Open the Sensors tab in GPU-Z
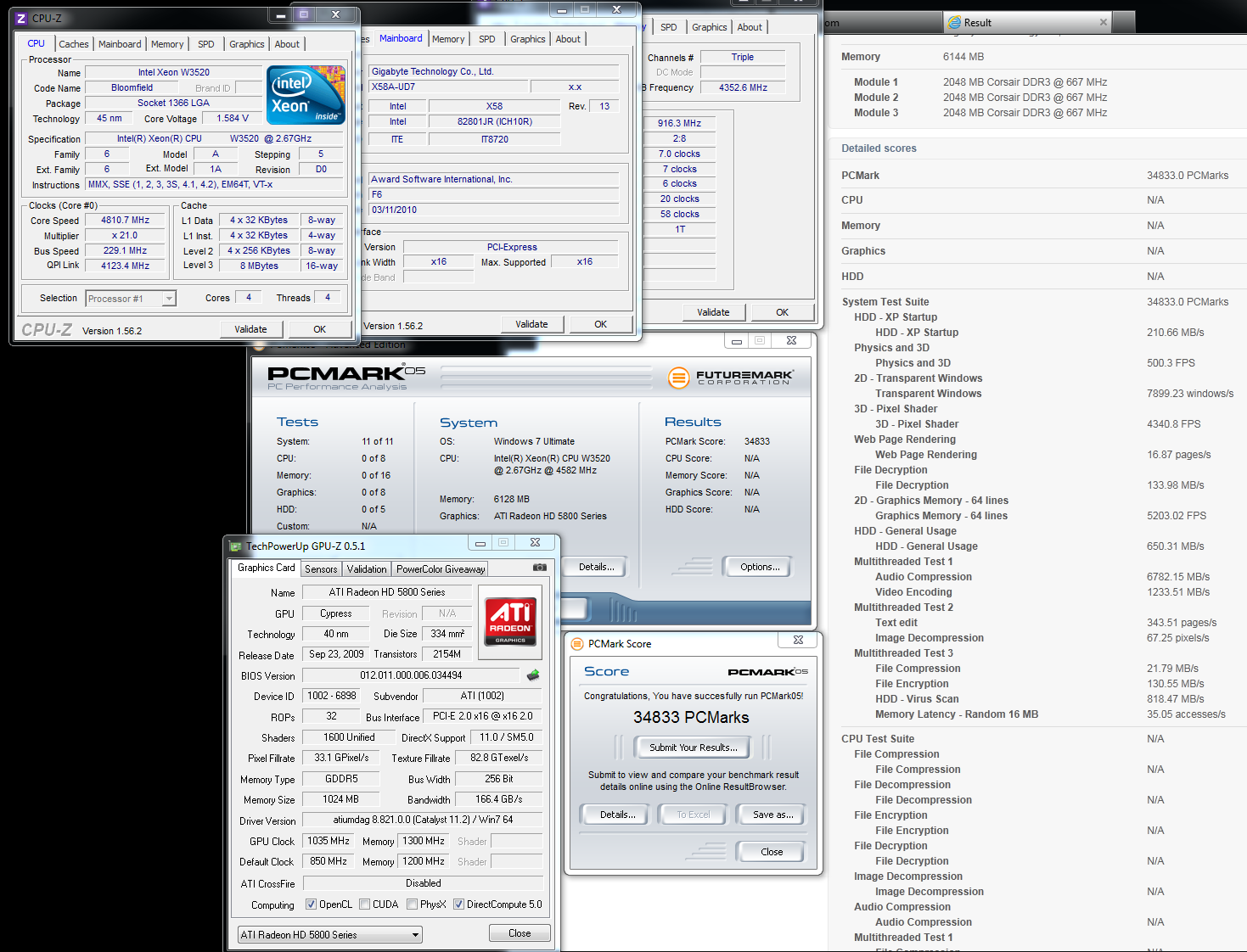The image size is (1247, 952). pos(321,569)
